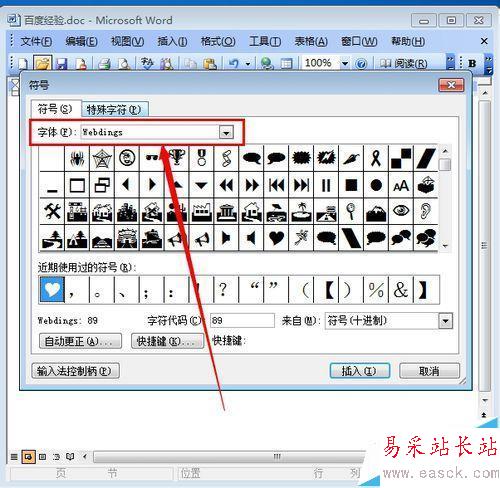This screenshot has height=488, width=500.
Task: Choose the skip-to-previous track symbol
Action: click(276, 185)
